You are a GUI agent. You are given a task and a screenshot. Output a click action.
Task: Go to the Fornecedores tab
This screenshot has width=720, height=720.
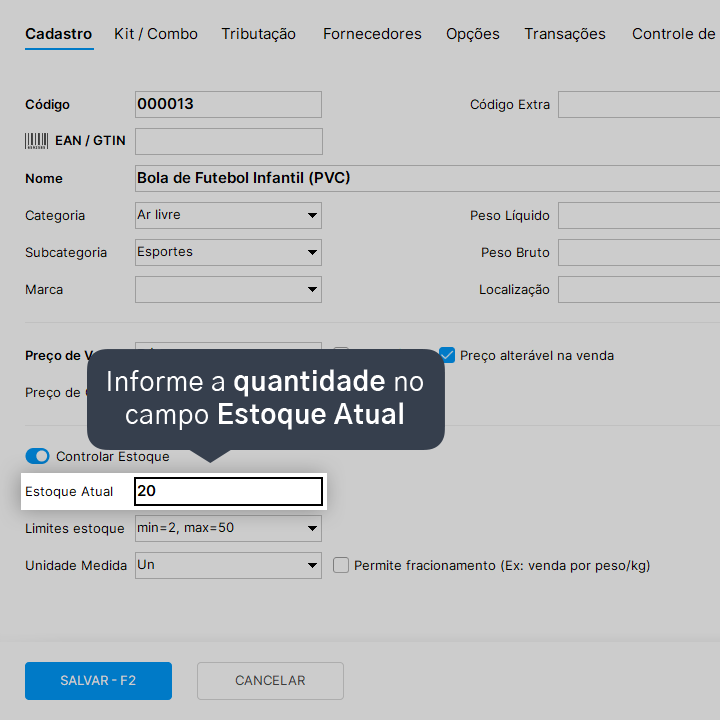(372, 34)
